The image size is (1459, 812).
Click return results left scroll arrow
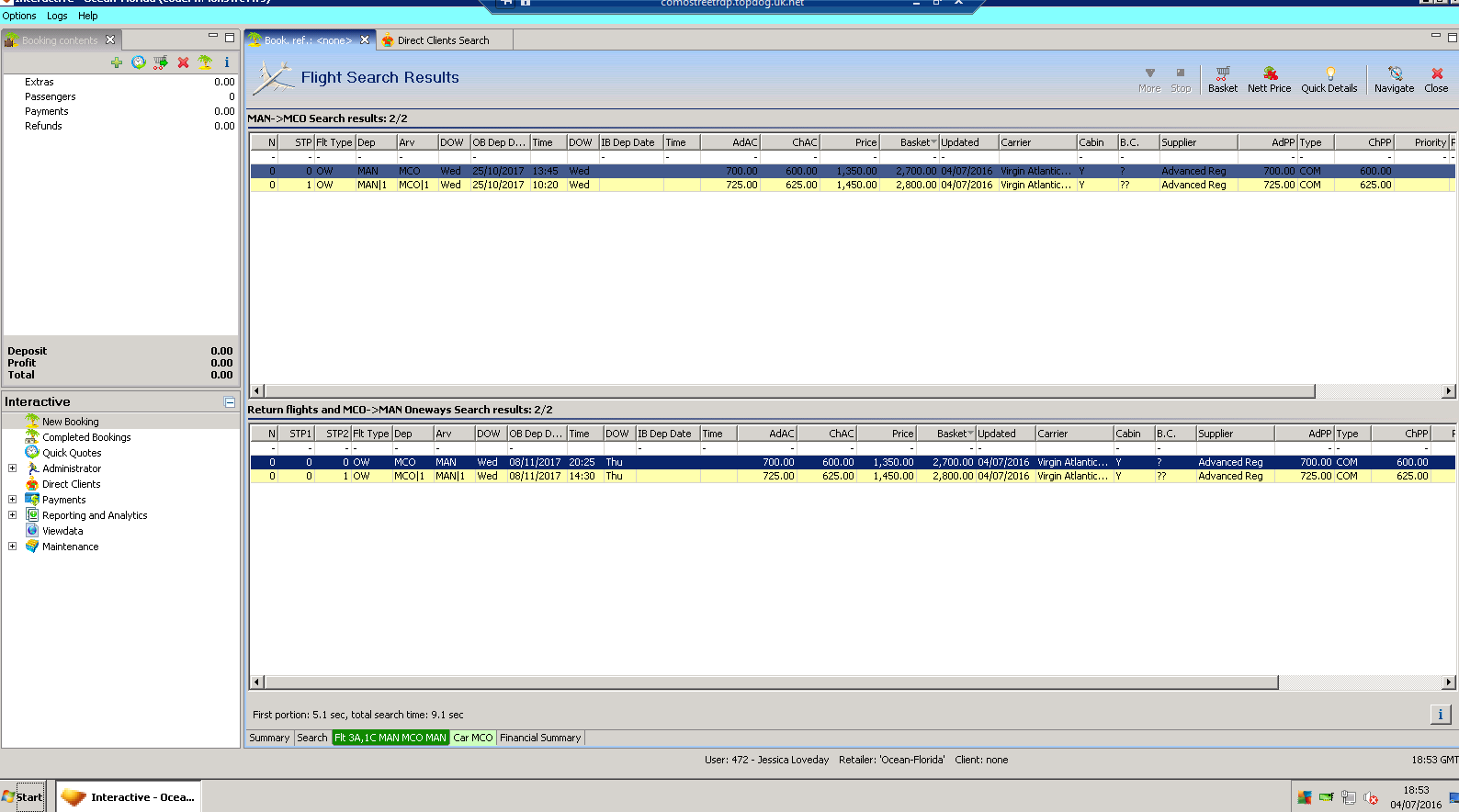(257, 682)
